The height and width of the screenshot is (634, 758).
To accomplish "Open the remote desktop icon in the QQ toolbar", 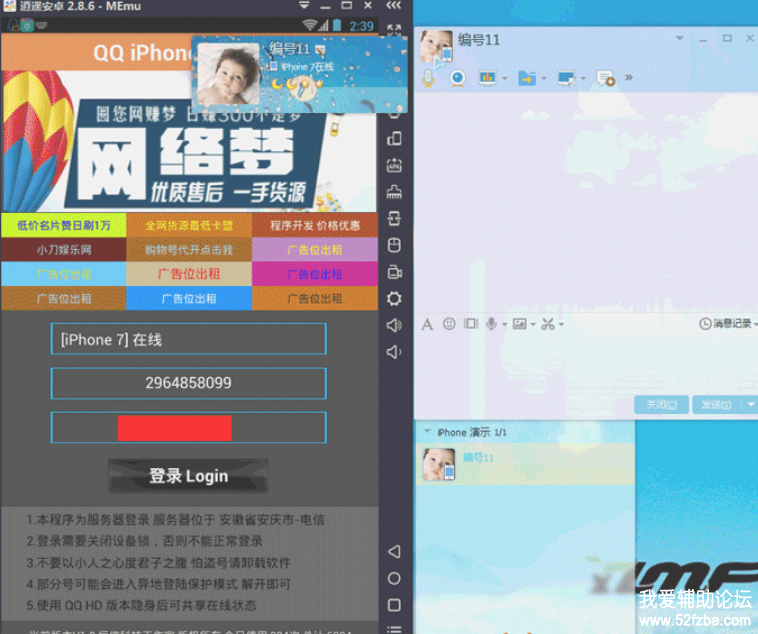I will [x=566, y=78].
